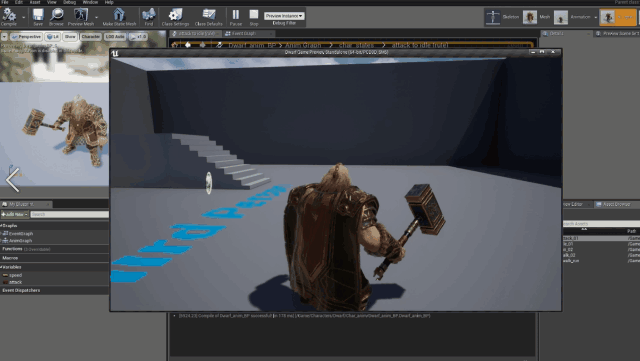Open the Asset menu

pyautogui.click(x=35, y=2)
